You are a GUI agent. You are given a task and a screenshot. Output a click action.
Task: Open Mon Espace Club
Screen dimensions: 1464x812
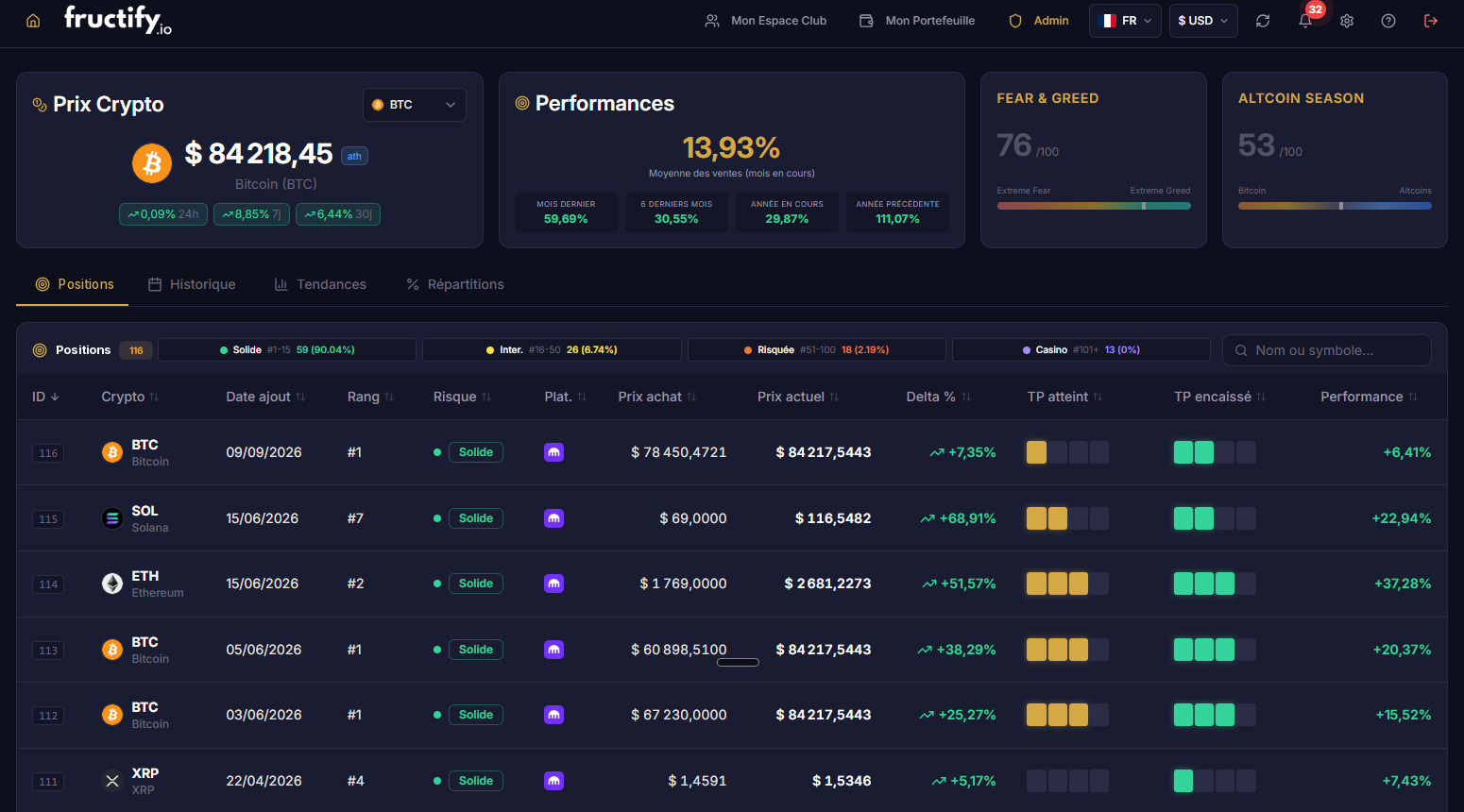[x=766, y=21]
